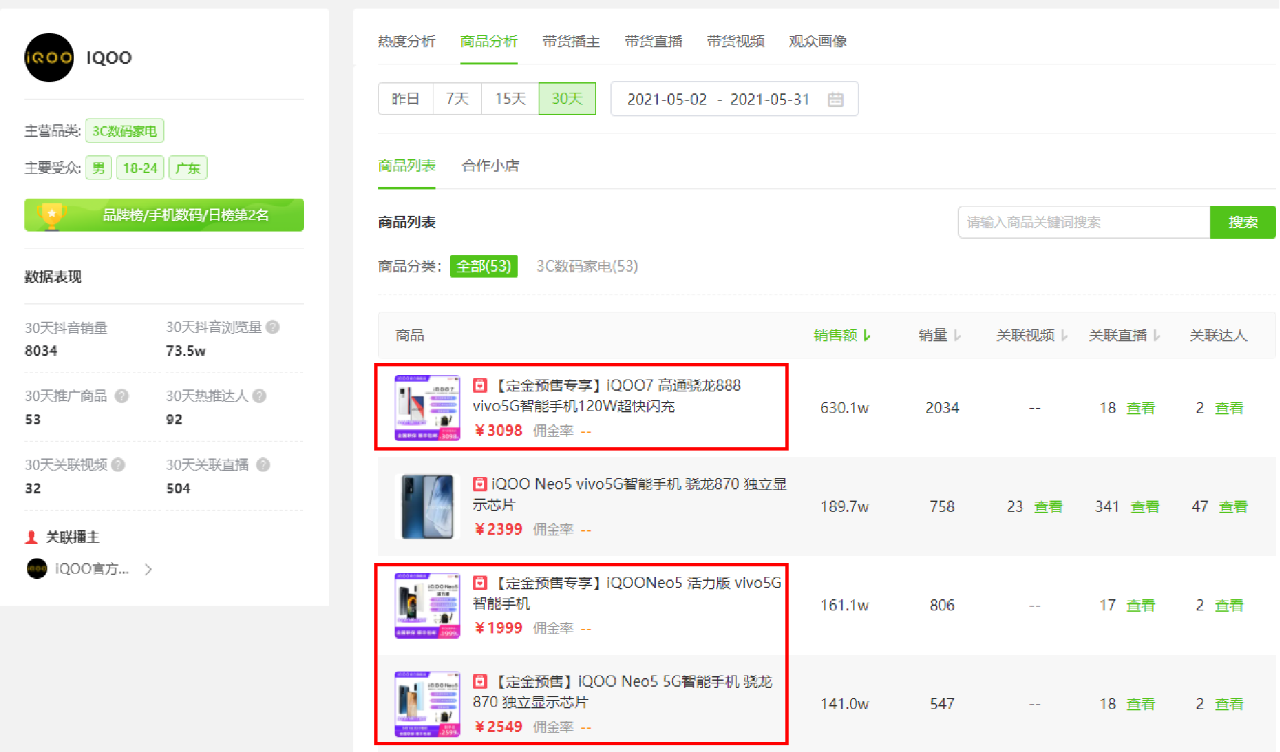
Task: View 341 关联直播 for iQOO Neo5
Action: pos(1145,507)
